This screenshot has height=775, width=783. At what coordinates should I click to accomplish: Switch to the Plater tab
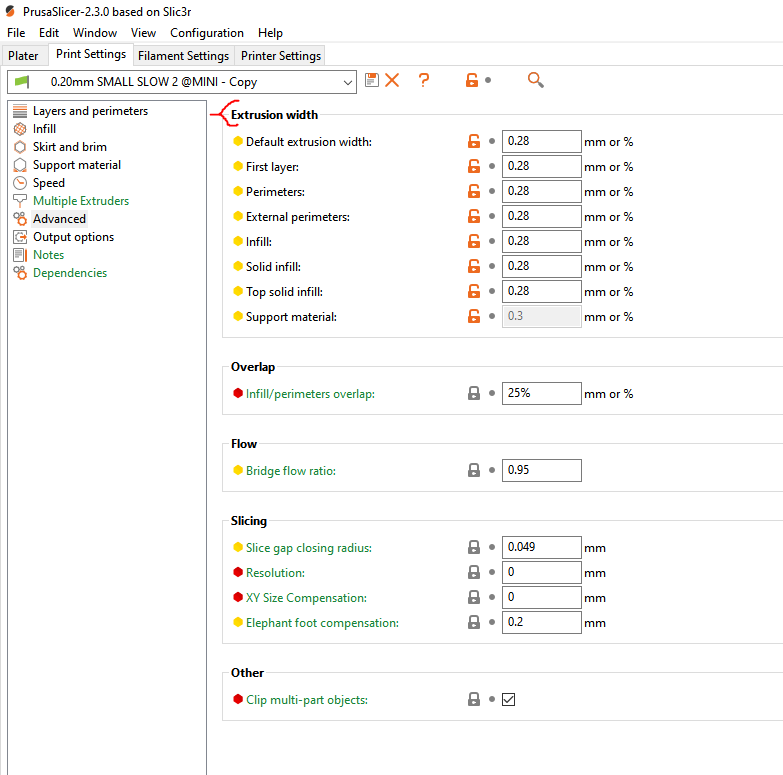coord(23,55)
